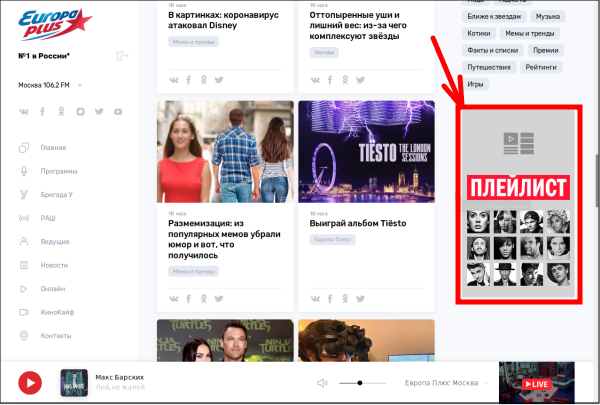Share Tiësto album article on Facebook
The image size is (600, 405).
330,299
